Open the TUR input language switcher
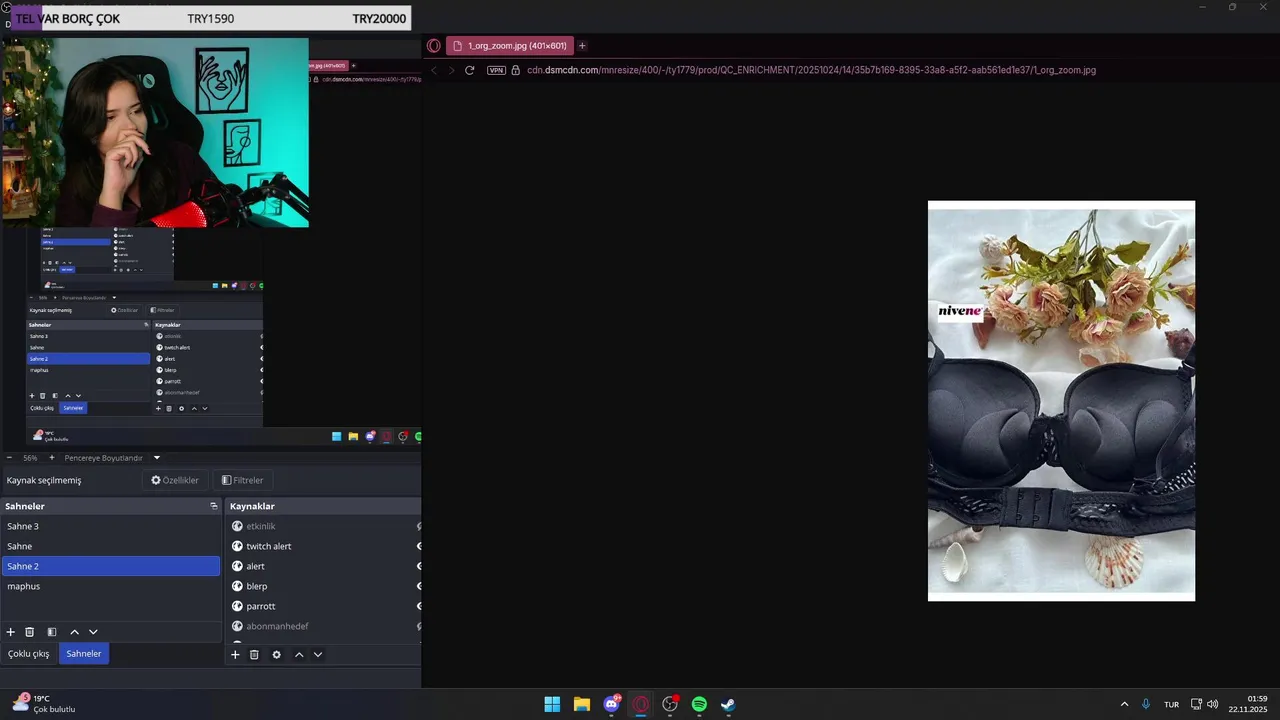This screenshot has width=1280, height=720. tap(1171, 704)
